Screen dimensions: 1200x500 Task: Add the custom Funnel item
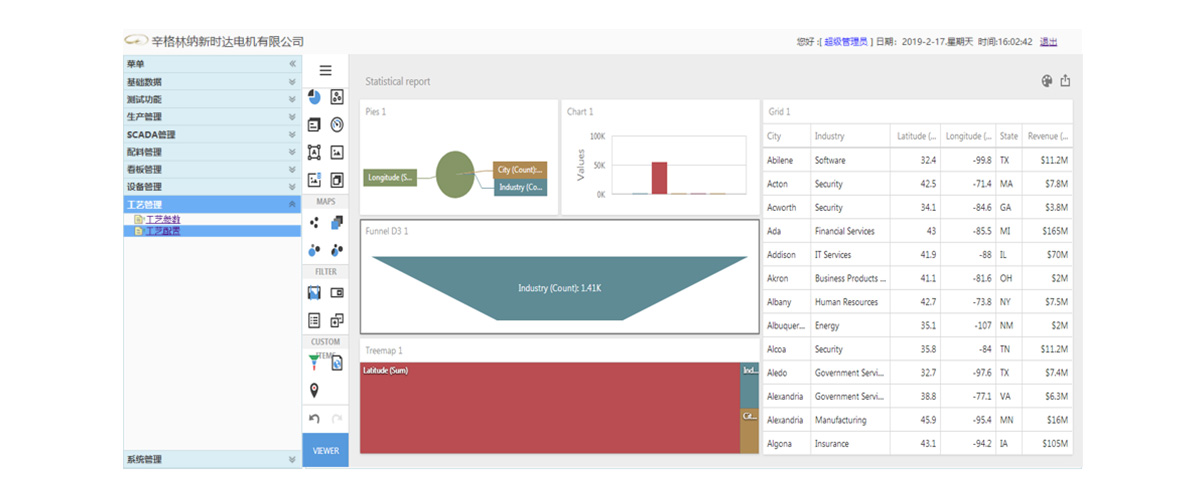pyautogui.click(x=314, y=365)
